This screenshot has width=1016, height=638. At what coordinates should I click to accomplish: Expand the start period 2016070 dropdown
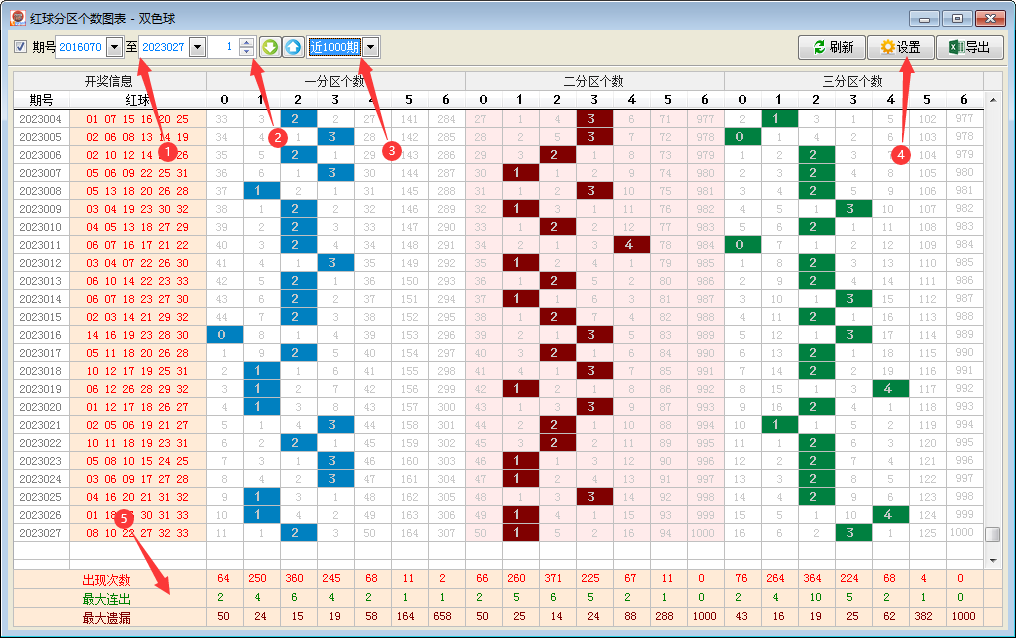[x=114, y=47]
